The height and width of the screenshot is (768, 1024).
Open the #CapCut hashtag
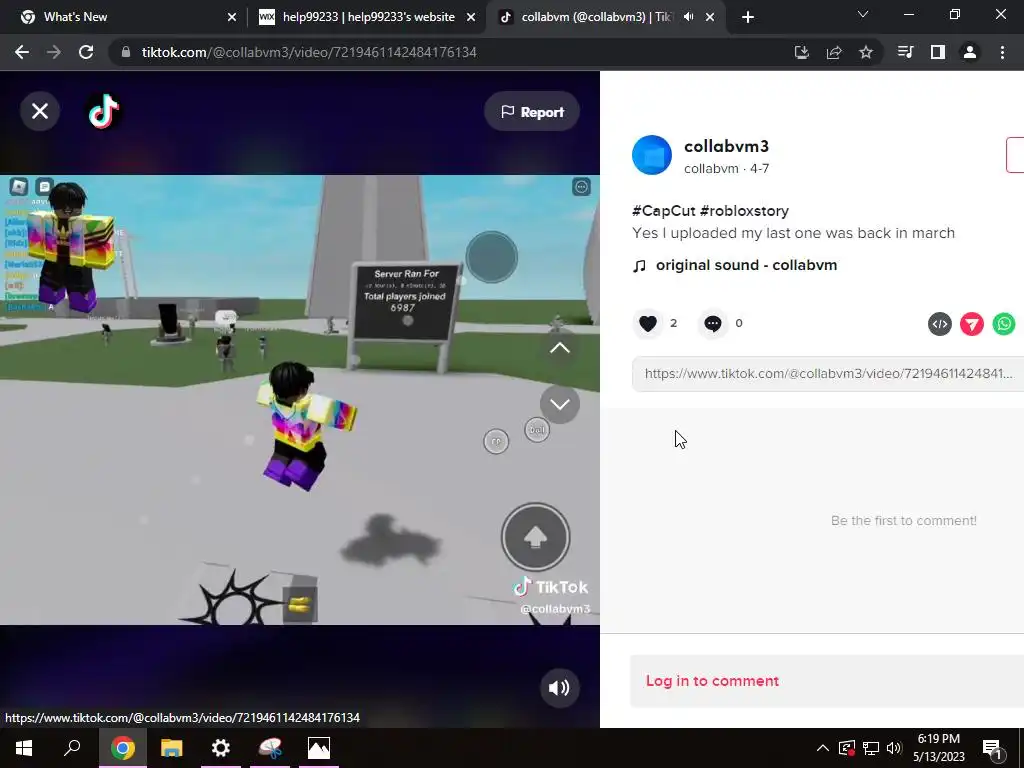coord(664,211)
